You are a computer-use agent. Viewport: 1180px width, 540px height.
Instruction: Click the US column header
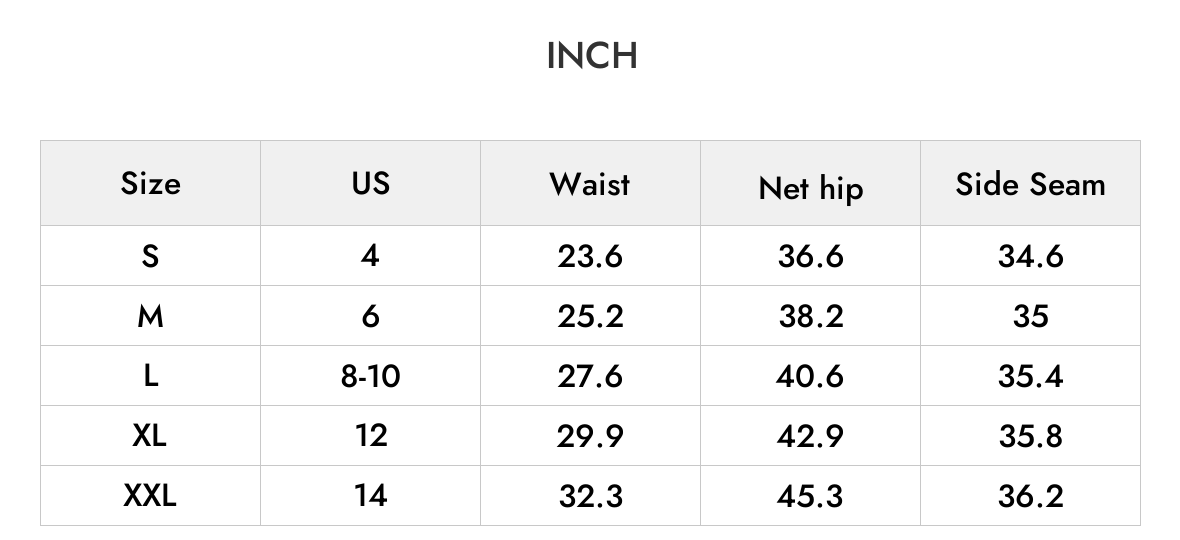(370, 183)
